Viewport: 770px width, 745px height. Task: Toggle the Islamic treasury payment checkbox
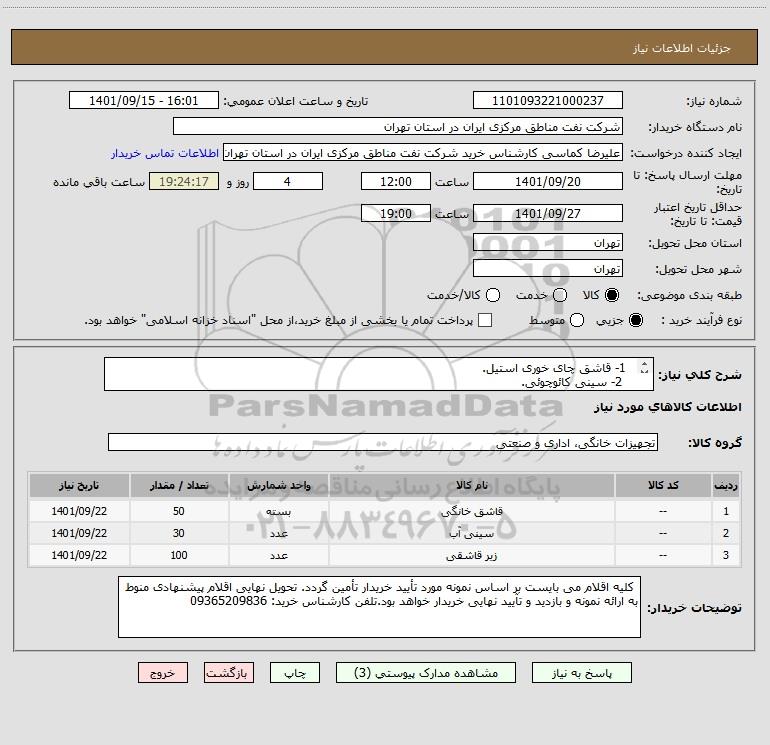coord(485,320)
